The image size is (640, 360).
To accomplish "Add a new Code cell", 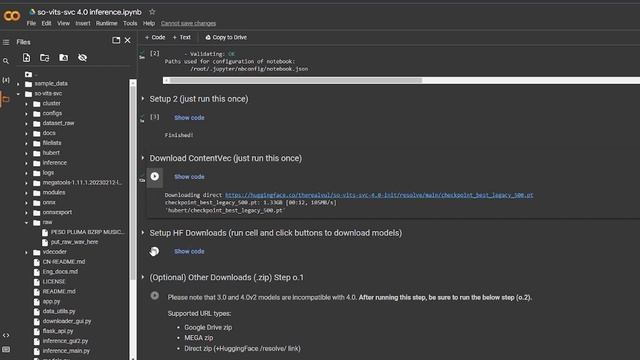I will (155, 37).
